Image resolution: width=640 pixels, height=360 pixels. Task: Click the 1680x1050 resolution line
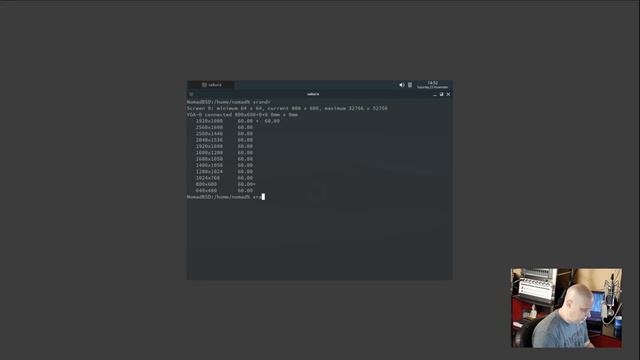(x=224, y=159)
